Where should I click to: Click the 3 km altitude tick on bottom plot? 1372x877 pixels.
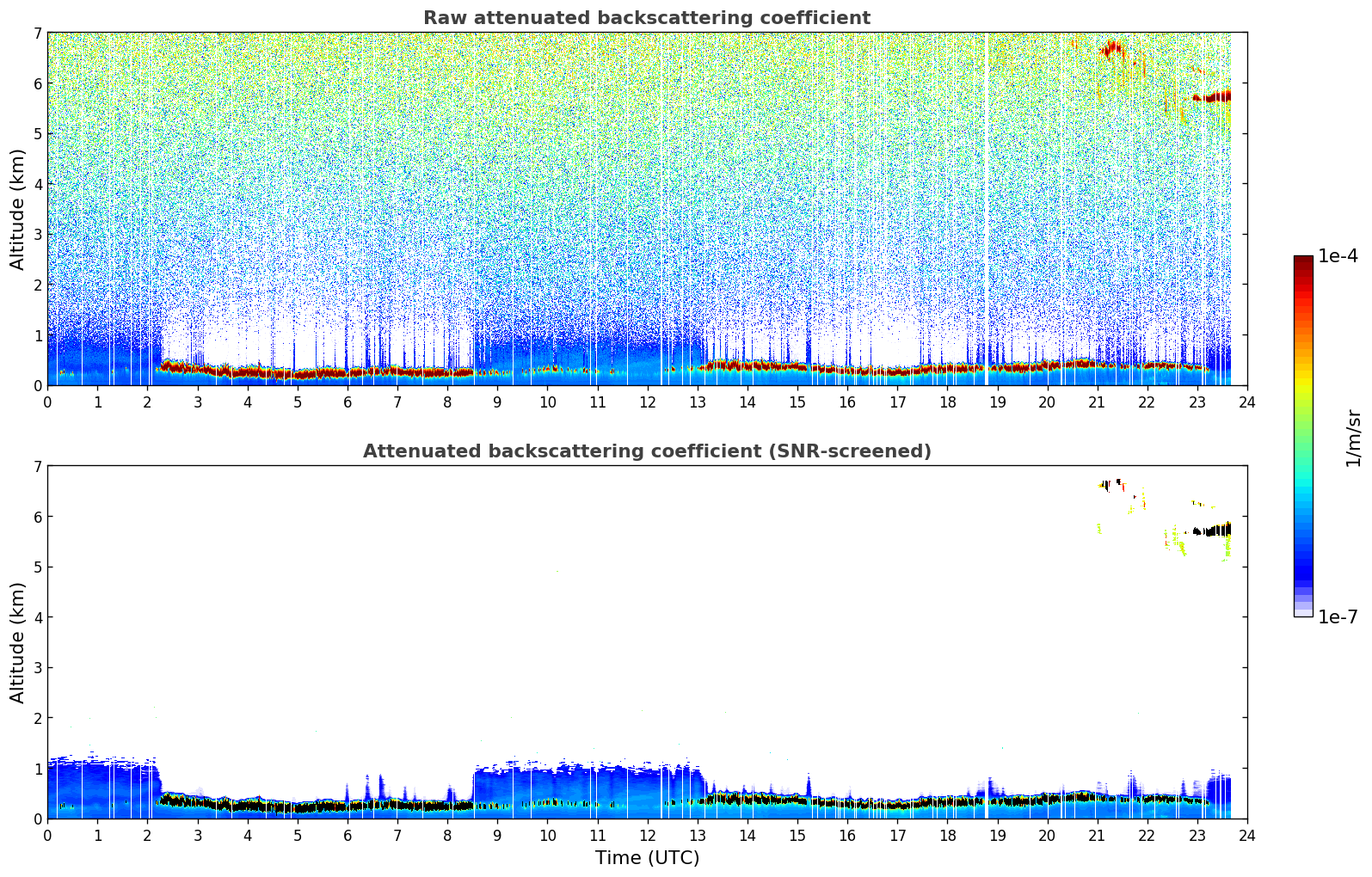point(37,668)
